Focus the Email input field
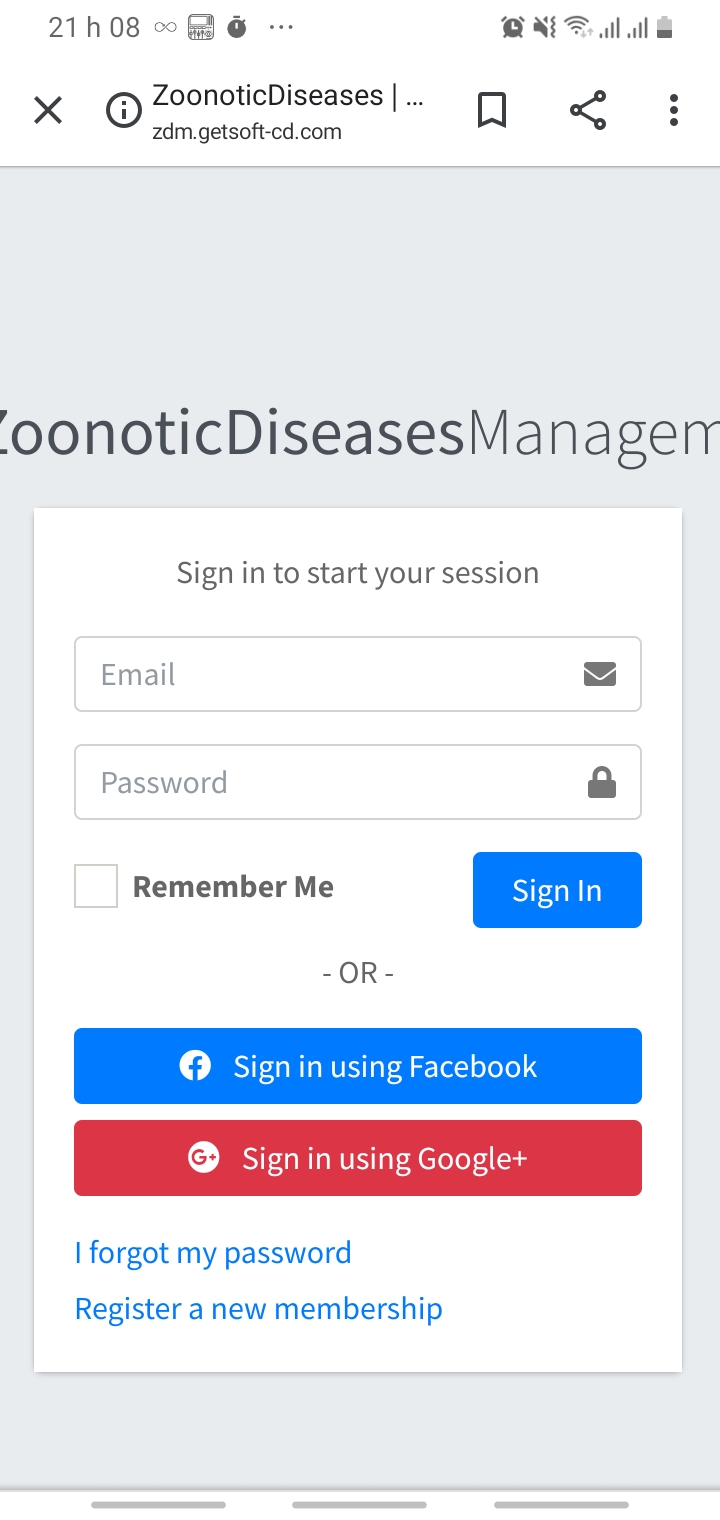The height and width of the screenshot is (1520, 720). point(358,674)
